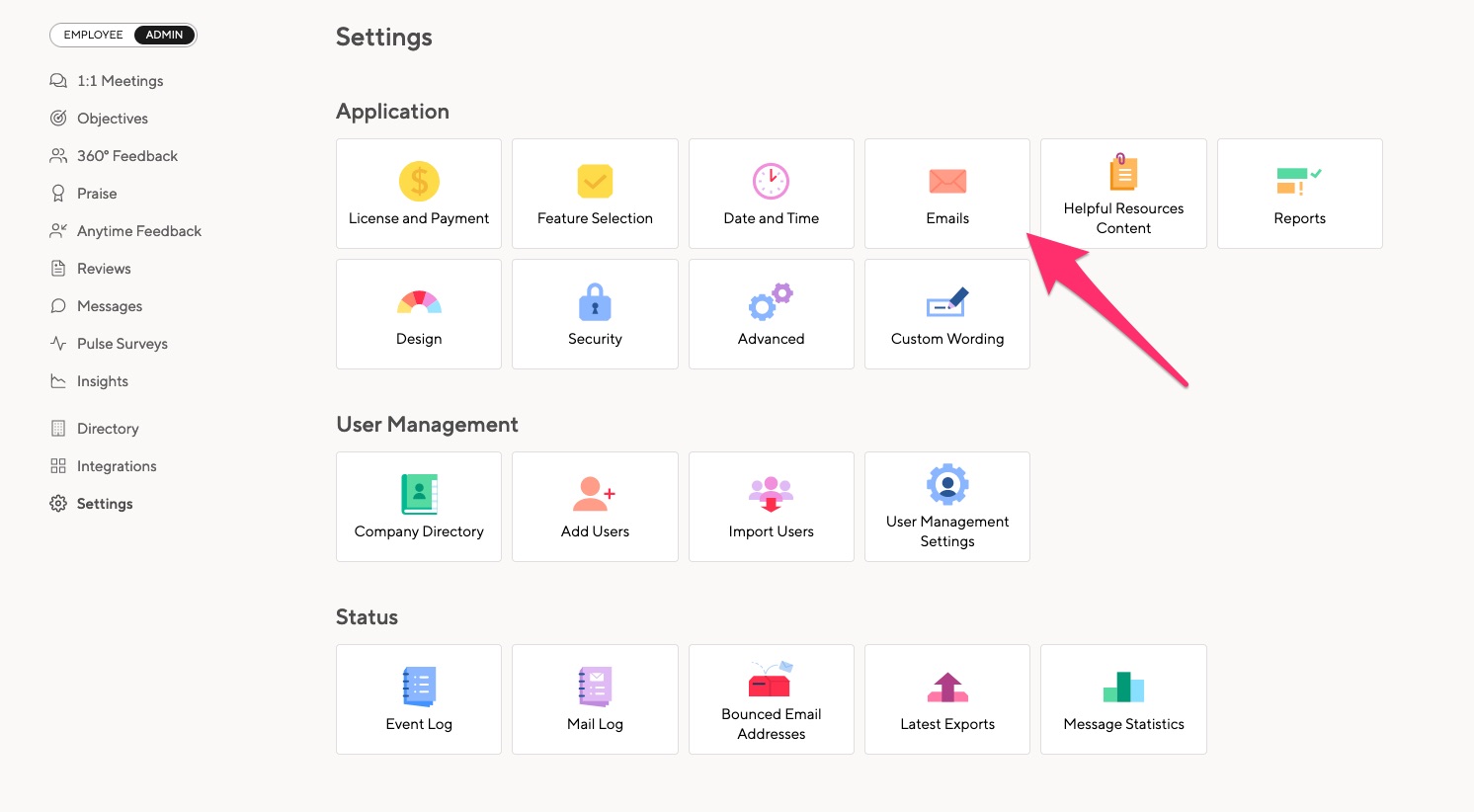Select the ADMIN toggle option
Viewport: 1474px width, 812px height.
coord(163,34)
